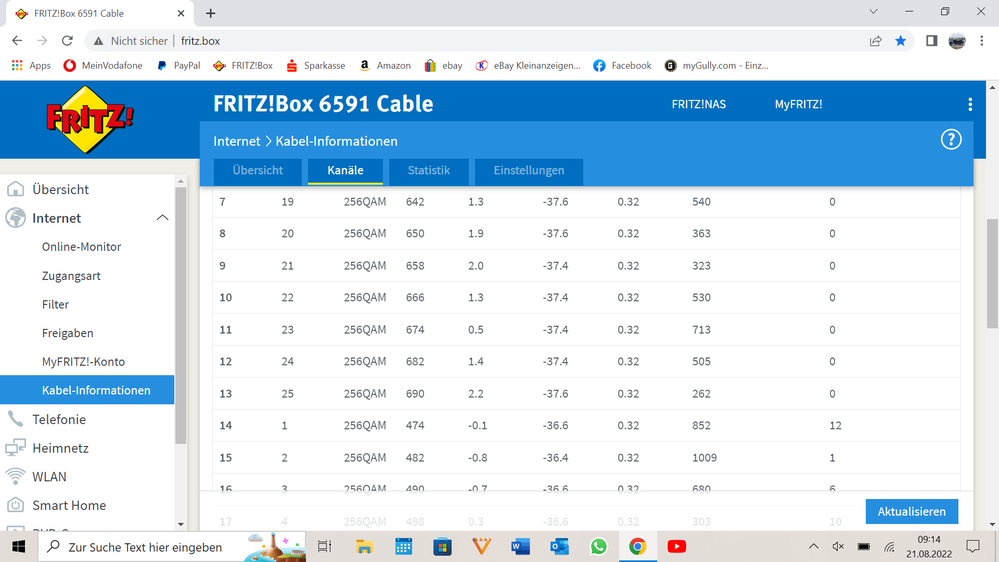Open volume icon in system tray
The image size is (999, 562).
coord(838,547)
